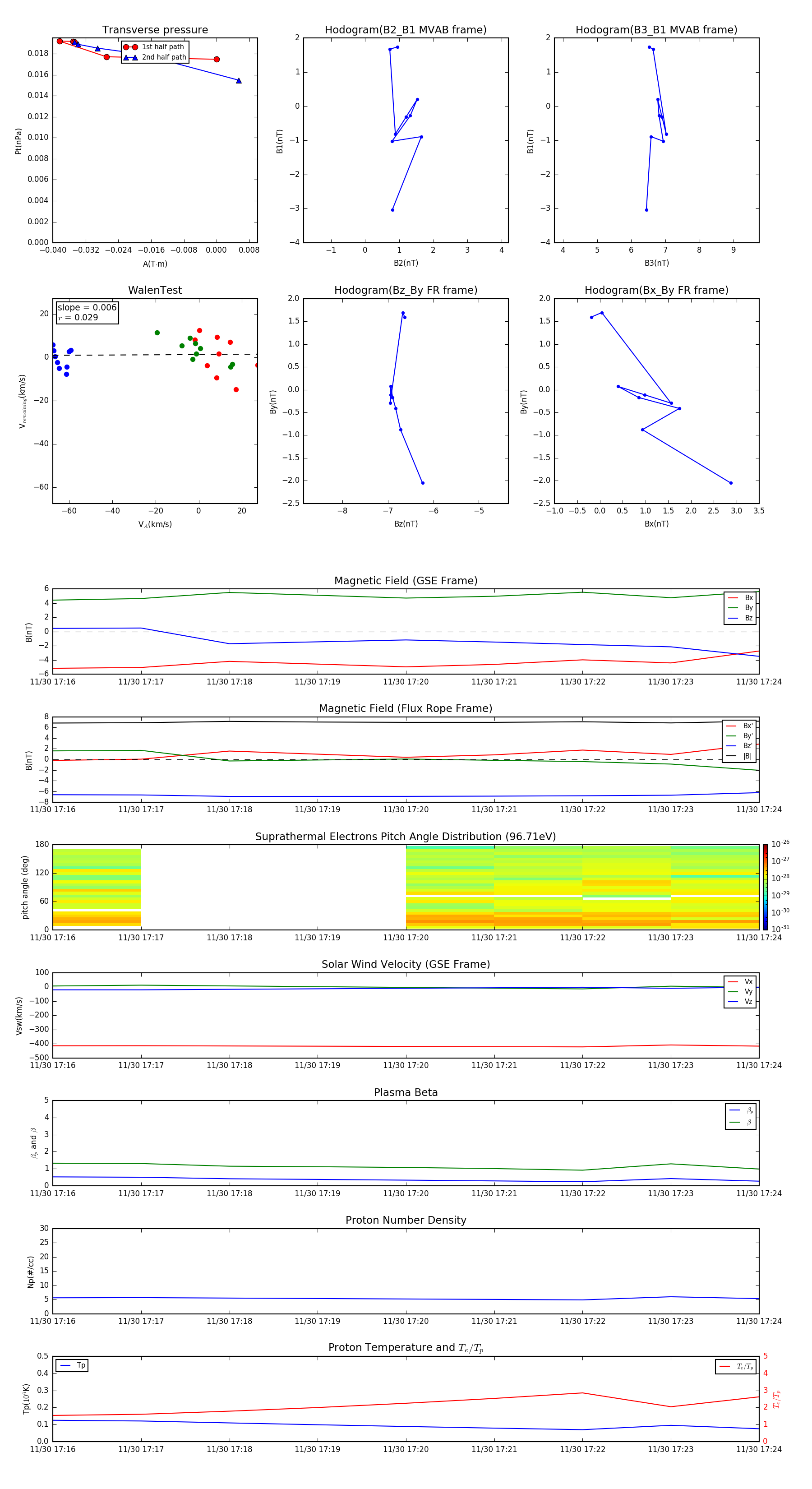Click the red 'Te/Tp' legend entry
This screenshot has width=812, height=1489.
coord(736,1367)
